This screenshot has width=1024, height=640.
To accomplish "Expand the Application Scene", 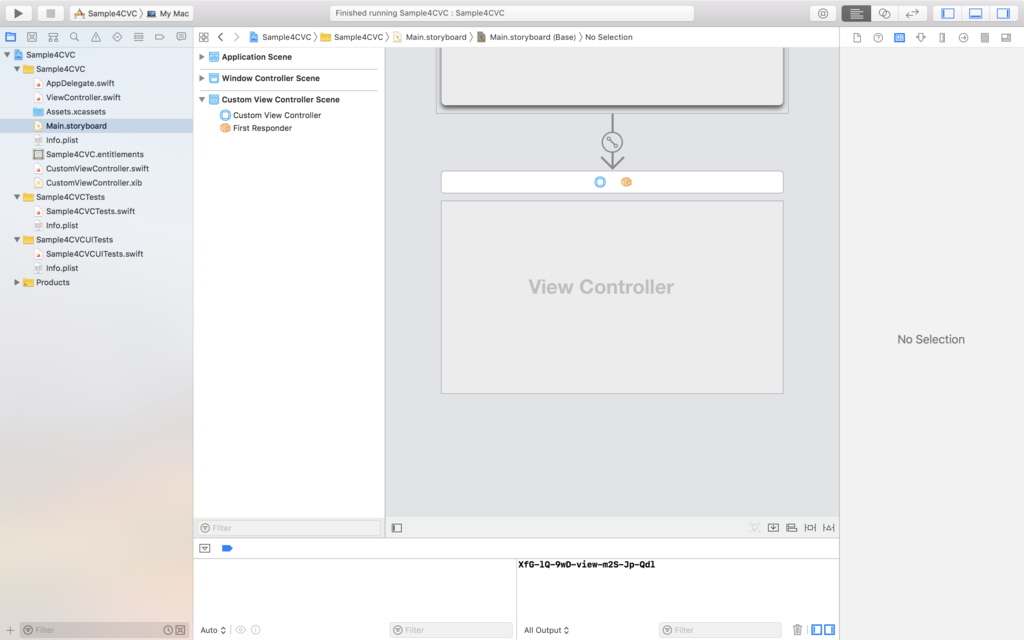I will [202, 57].
